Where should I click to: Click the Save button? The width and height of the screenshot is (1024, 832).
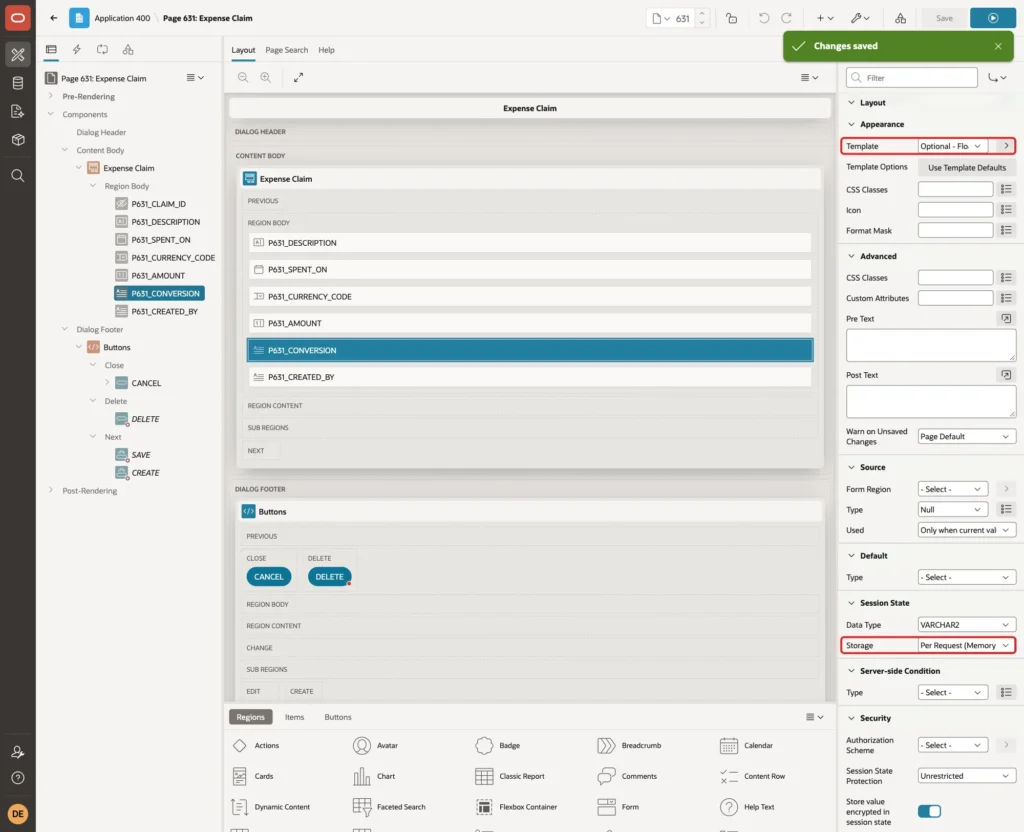pyautogui.click(x=944, y=18)
